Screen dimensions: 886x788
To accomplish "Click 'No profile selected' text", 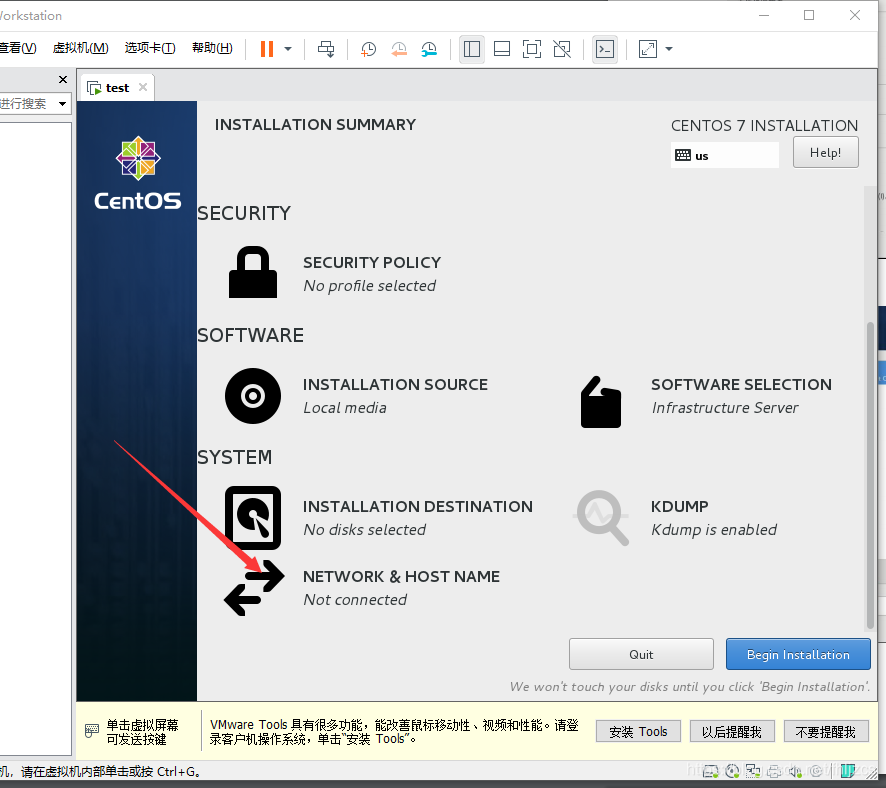I will point(370,286).
